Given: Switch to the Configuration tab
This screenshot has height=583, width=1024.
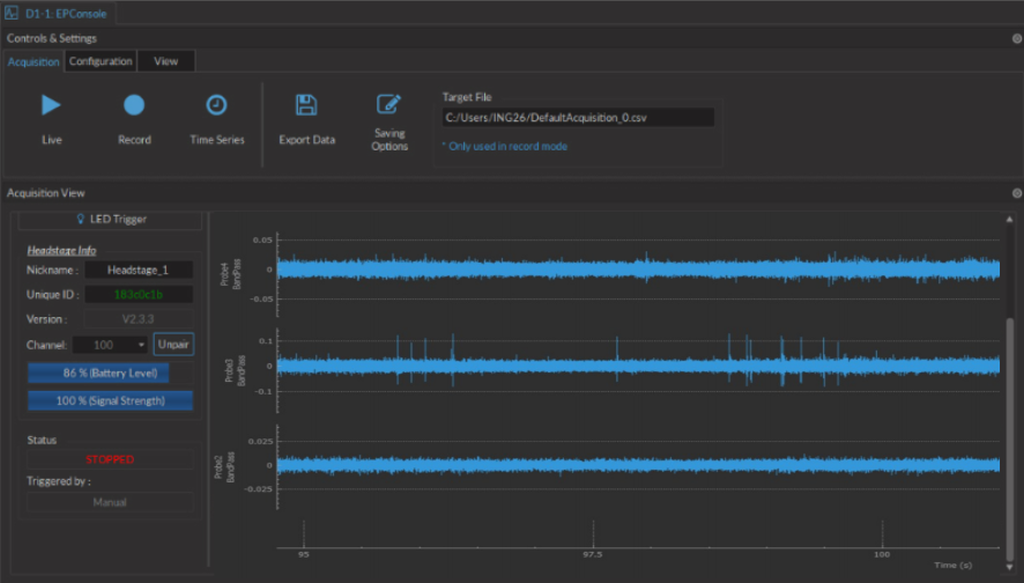Looking at the screenshot, I should (100, 61).
